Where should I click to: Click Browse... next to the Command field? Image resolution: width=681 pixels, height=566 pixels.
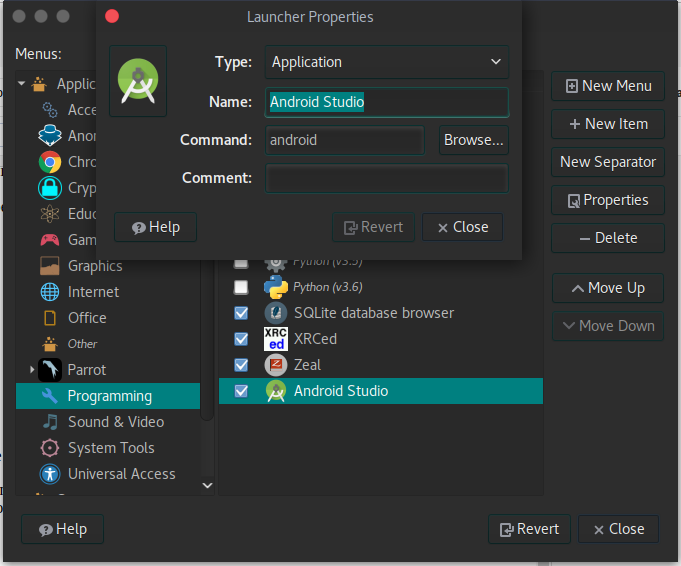coord(473,140)
